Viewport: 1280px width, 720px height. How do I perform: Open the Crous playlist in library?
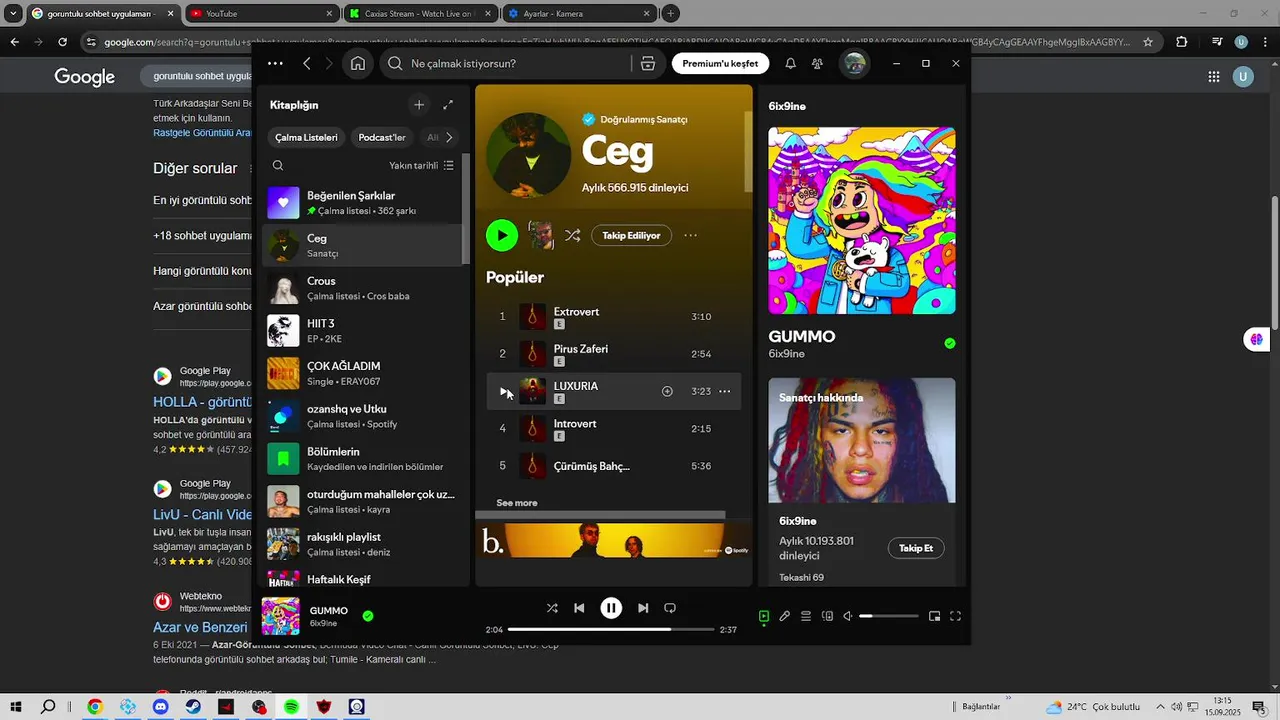(363, 288)
